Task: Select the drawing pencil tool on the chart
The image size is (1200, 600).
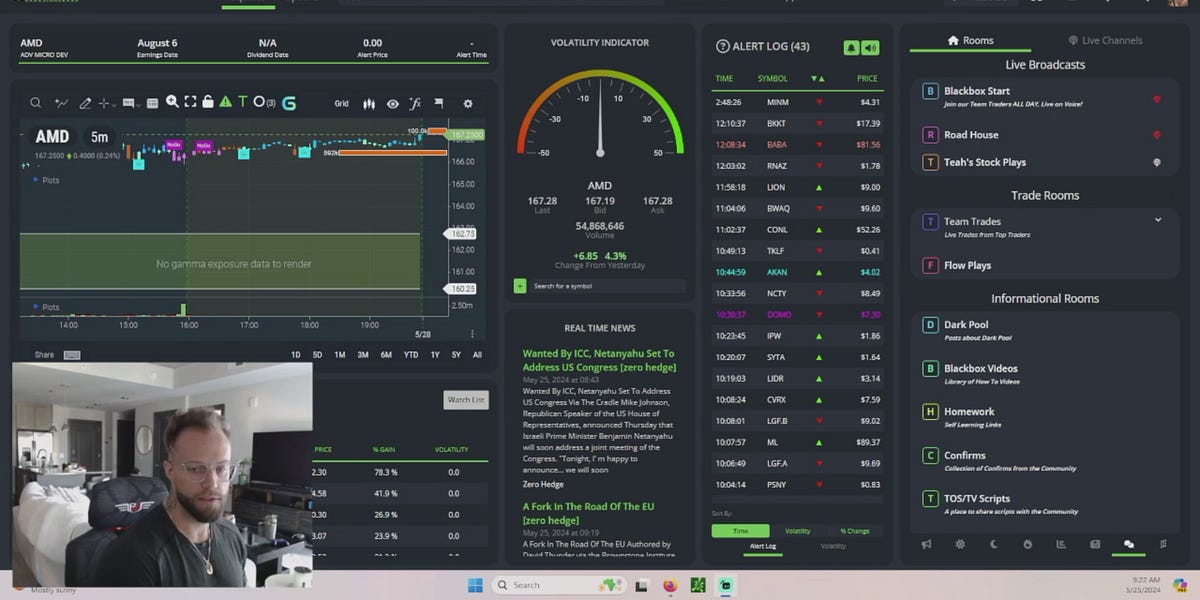Action: pos(84,103)
